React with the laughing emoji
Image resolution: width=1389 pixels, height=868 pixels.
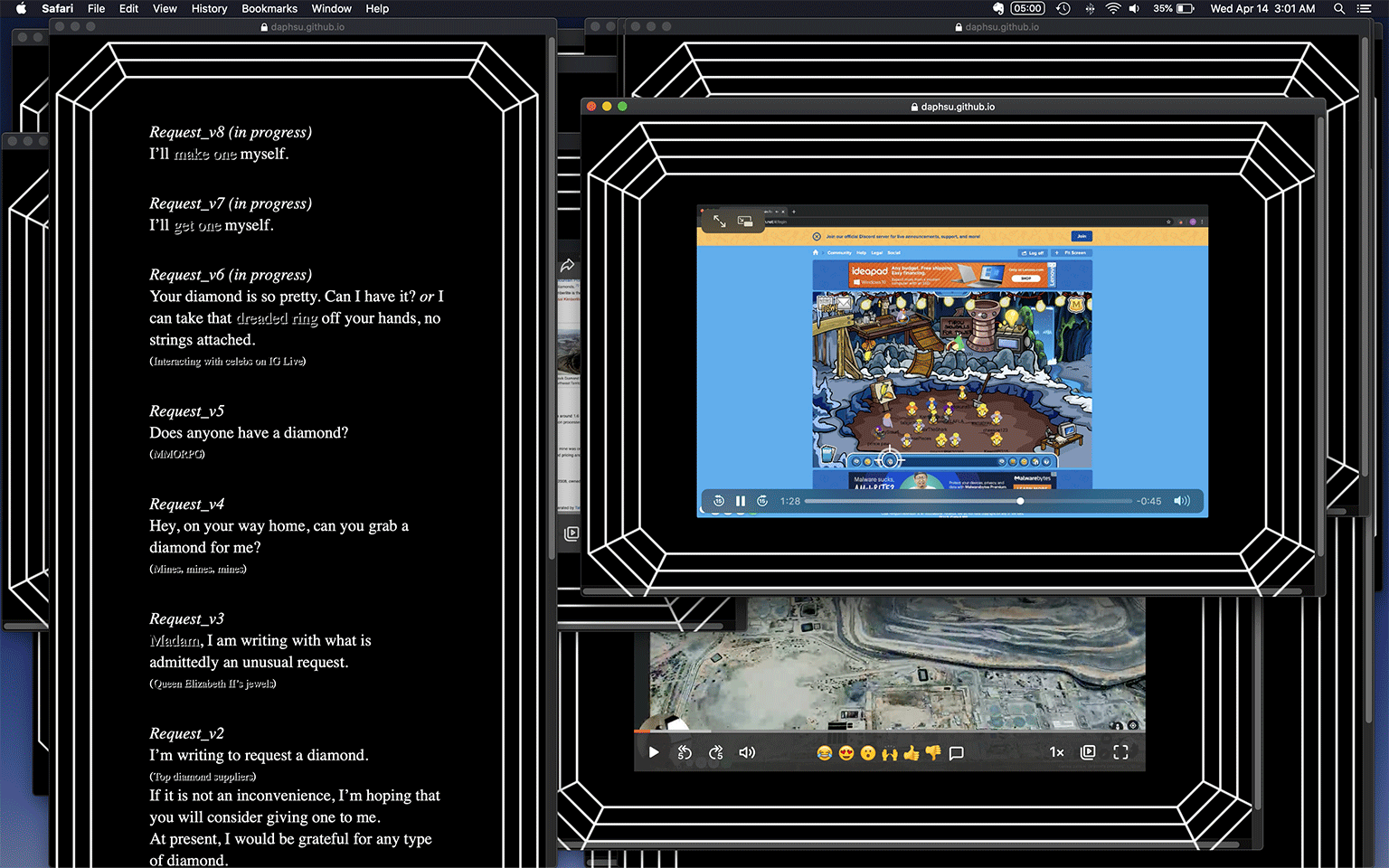824,753
